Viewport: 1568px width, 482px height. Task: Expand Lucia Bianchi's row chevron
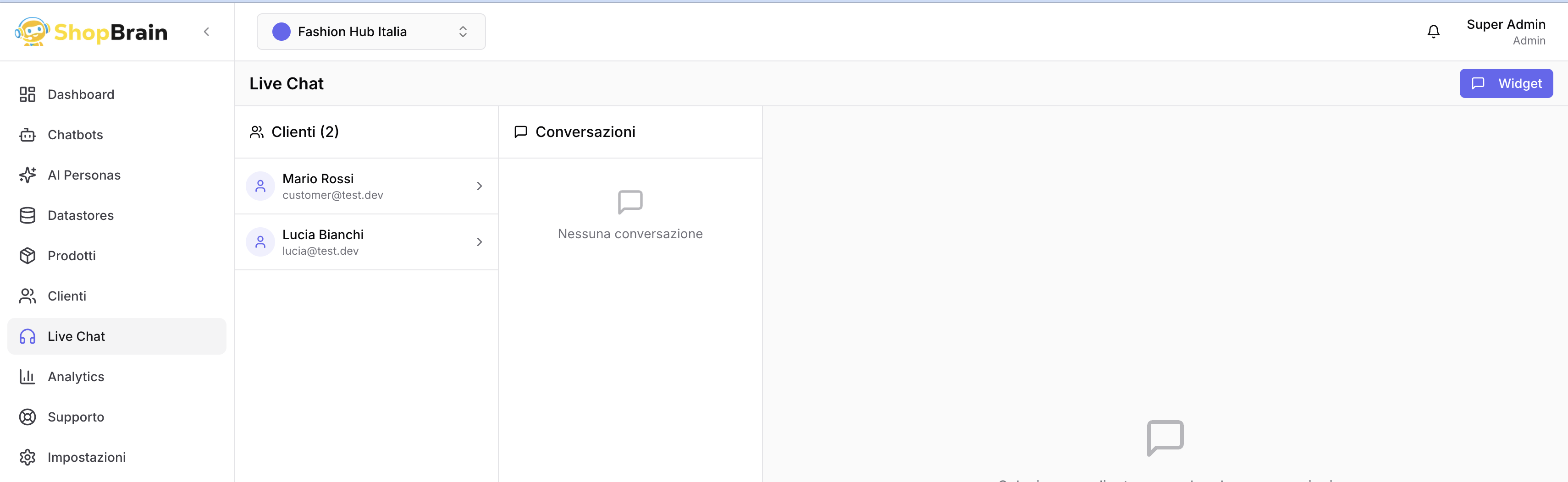click(479, 242)
